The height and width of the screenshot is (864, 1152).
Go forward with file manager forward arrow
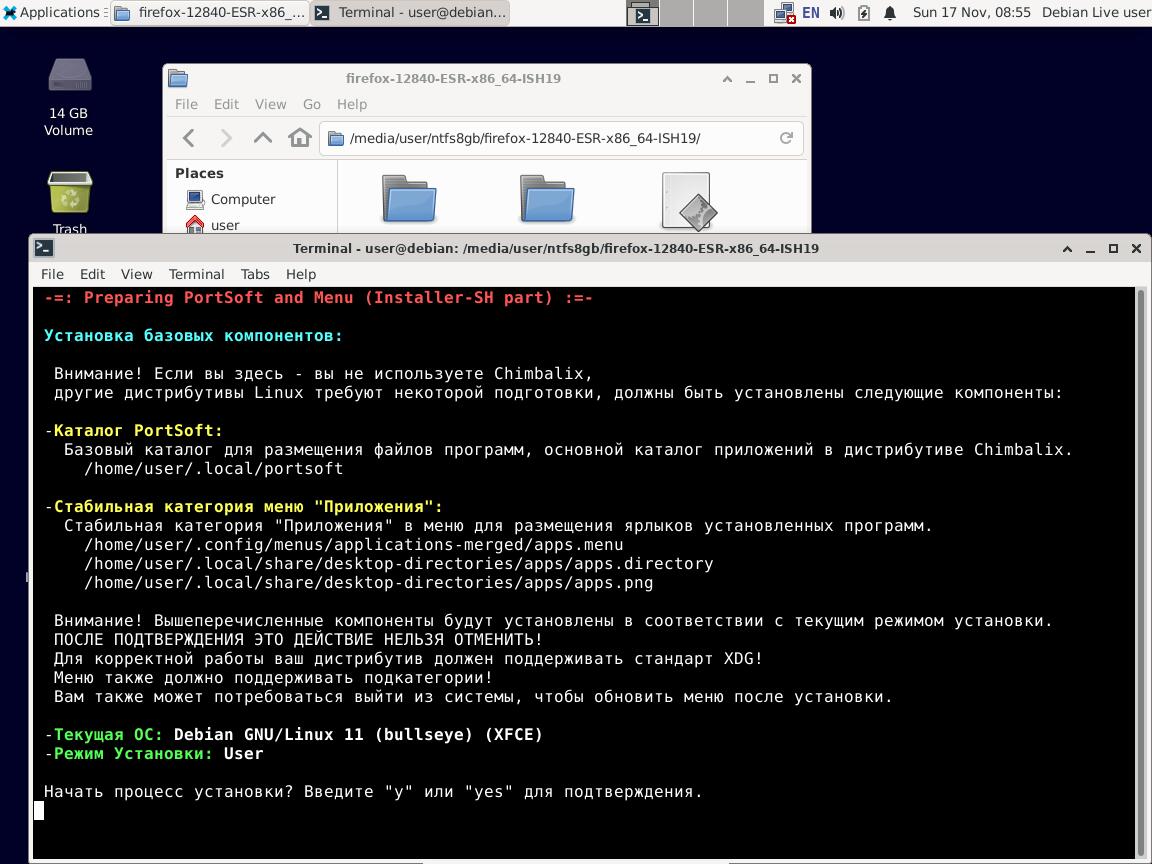click(x=226, y=138)
